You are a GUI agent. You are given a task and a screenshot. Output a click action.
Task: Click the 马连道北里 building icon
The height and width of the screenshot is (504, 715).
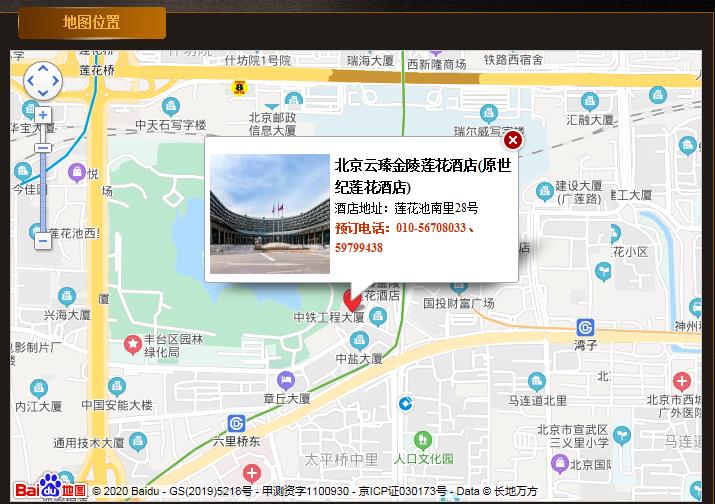[x=537, y=382]
